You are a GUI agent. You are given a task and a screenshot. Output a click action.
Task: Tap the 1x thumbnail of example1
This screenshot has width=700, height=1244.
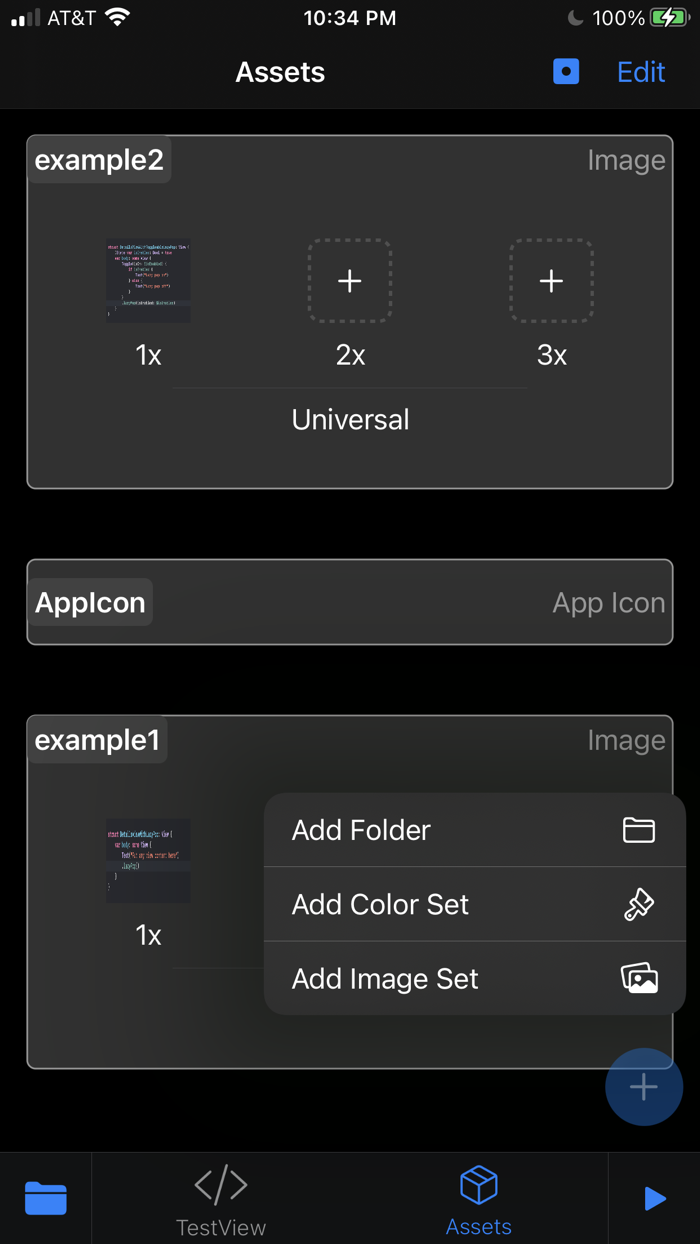point(148,861)
